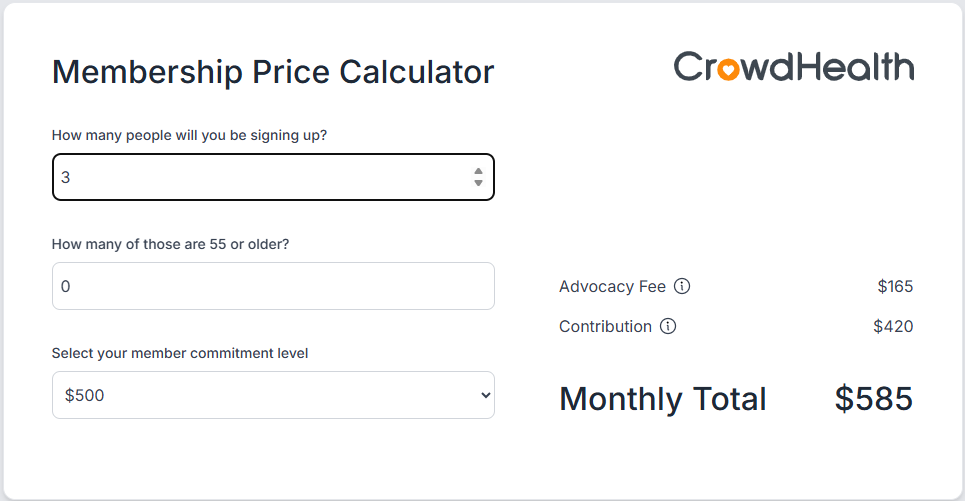
Task: Click the Advocacy Fee label text
Action: (612, 286)
